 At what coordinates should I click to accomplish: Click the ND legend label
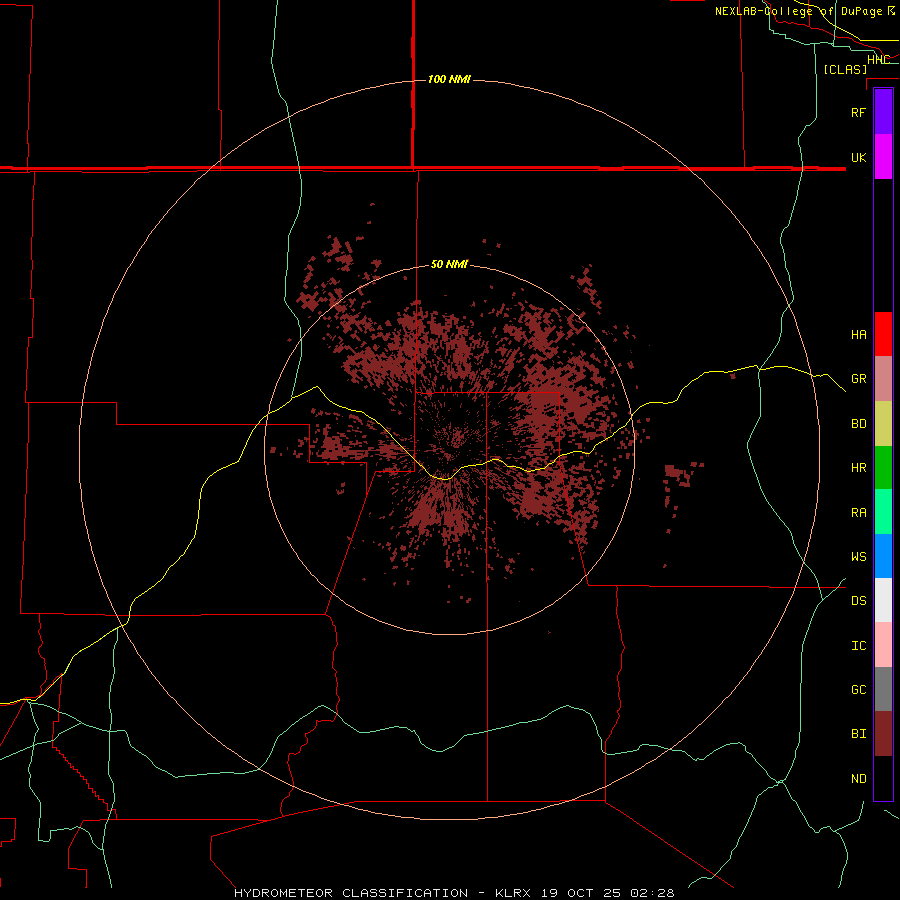tap(859, 779)
